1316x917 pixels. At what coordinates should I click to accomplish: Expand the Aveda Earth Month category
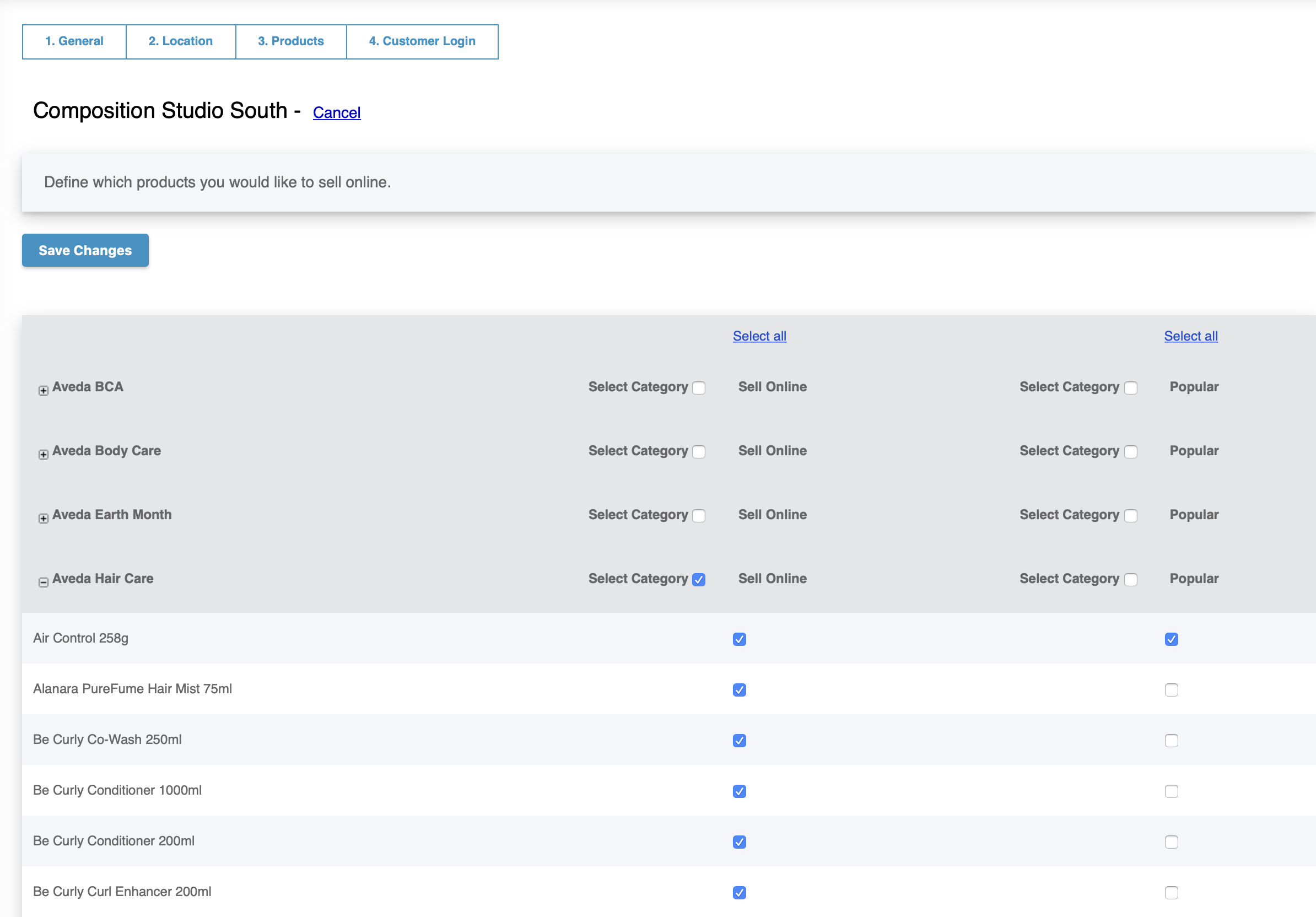click(x=42, y=518)
